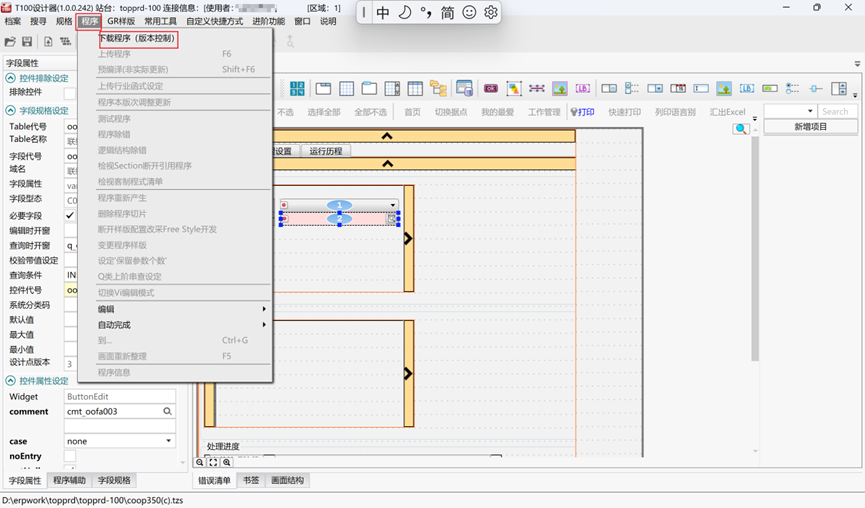Open the GR样版 menu
This screenshot has width=865, height=508.
coord(121,21)
